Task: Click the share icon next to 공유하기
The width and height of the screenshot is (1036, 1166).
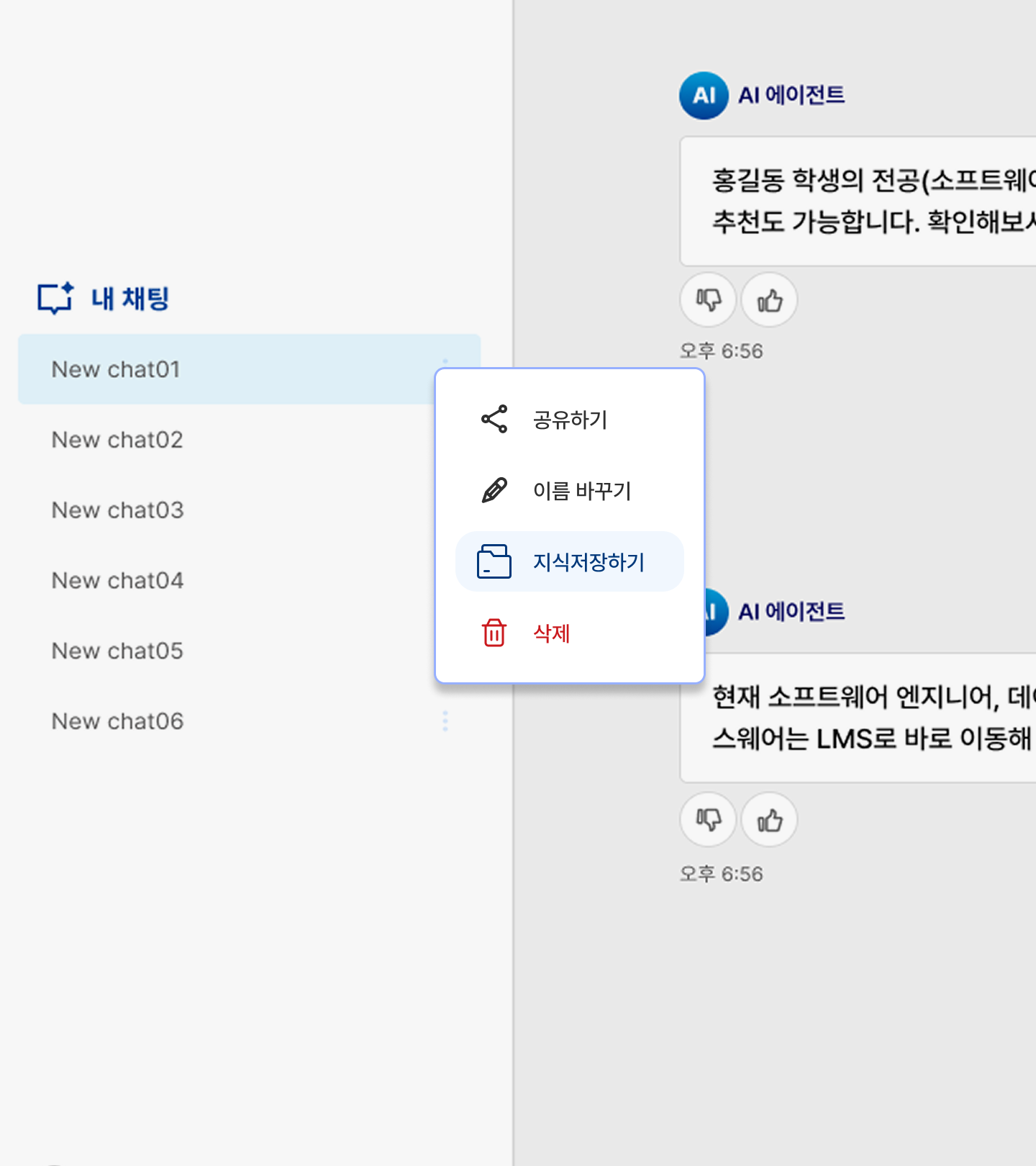Action: (494, 419)
